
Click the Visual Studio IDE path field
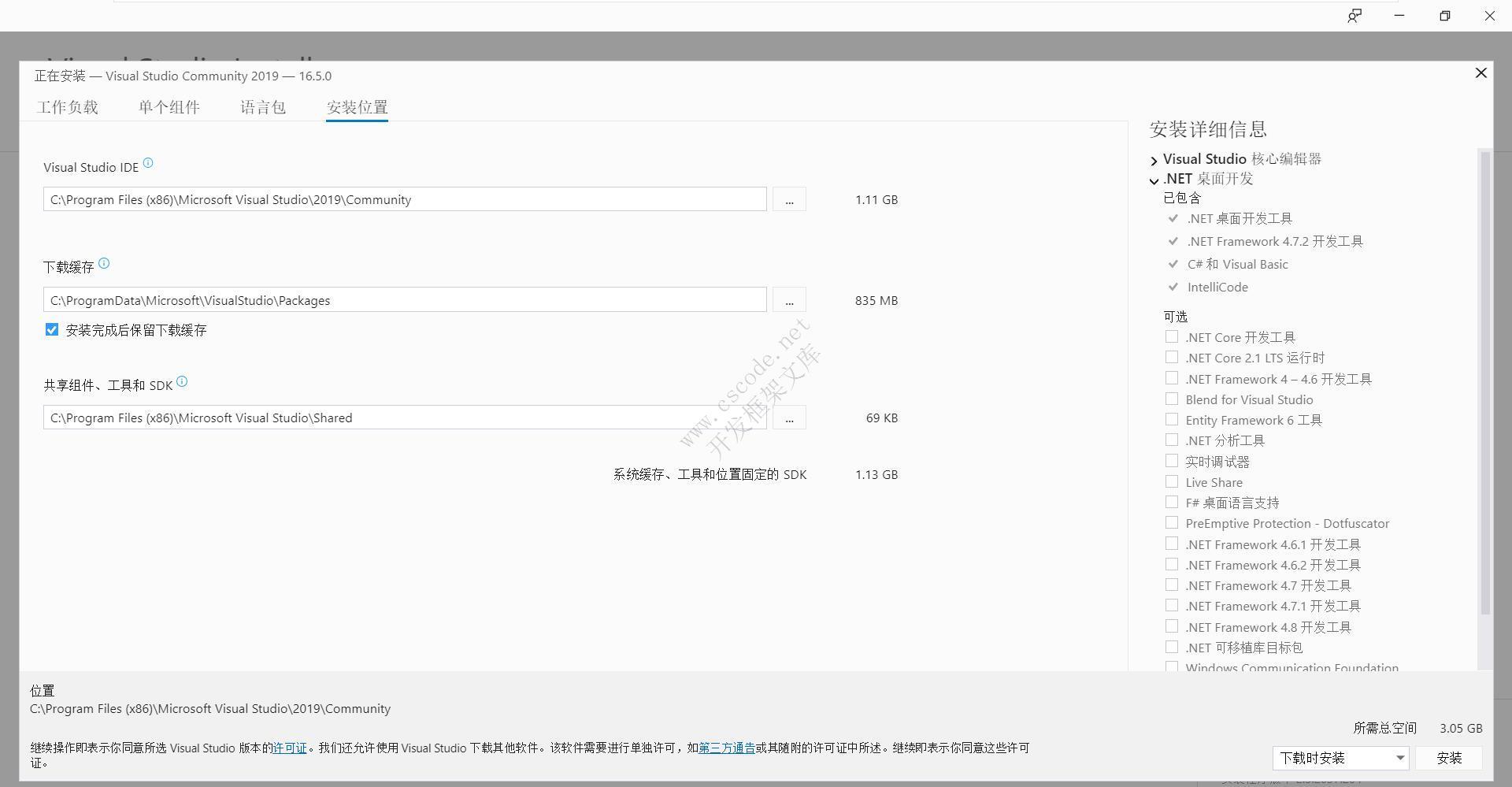[x=405, y=200]
